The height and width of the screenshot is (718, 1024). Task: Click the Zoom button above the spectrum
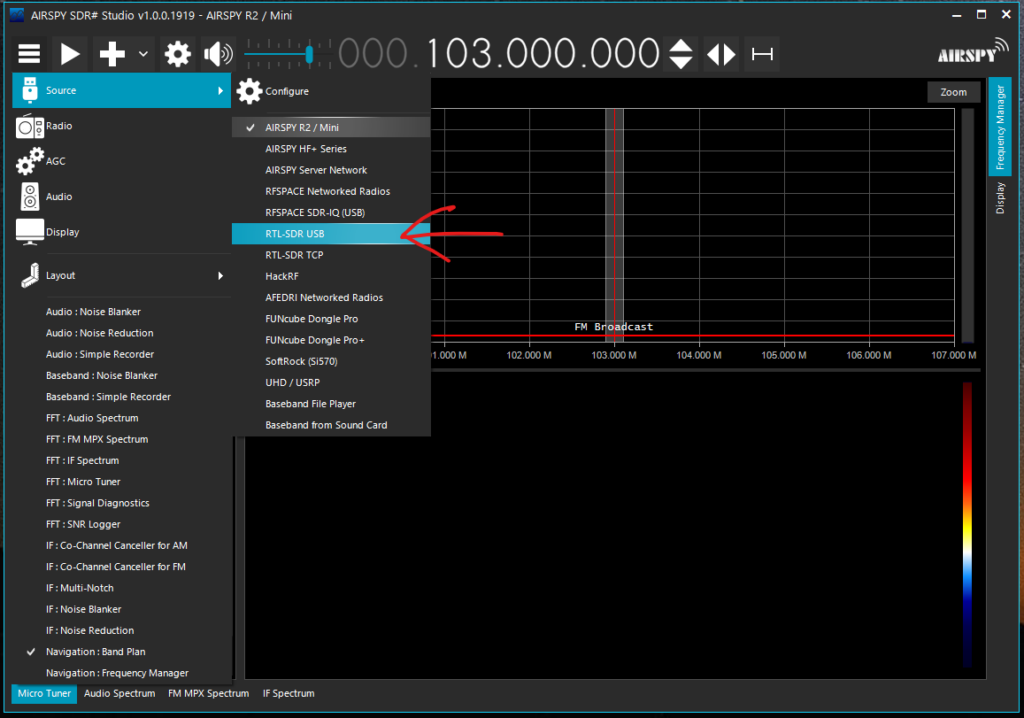[x=952, y=91]
